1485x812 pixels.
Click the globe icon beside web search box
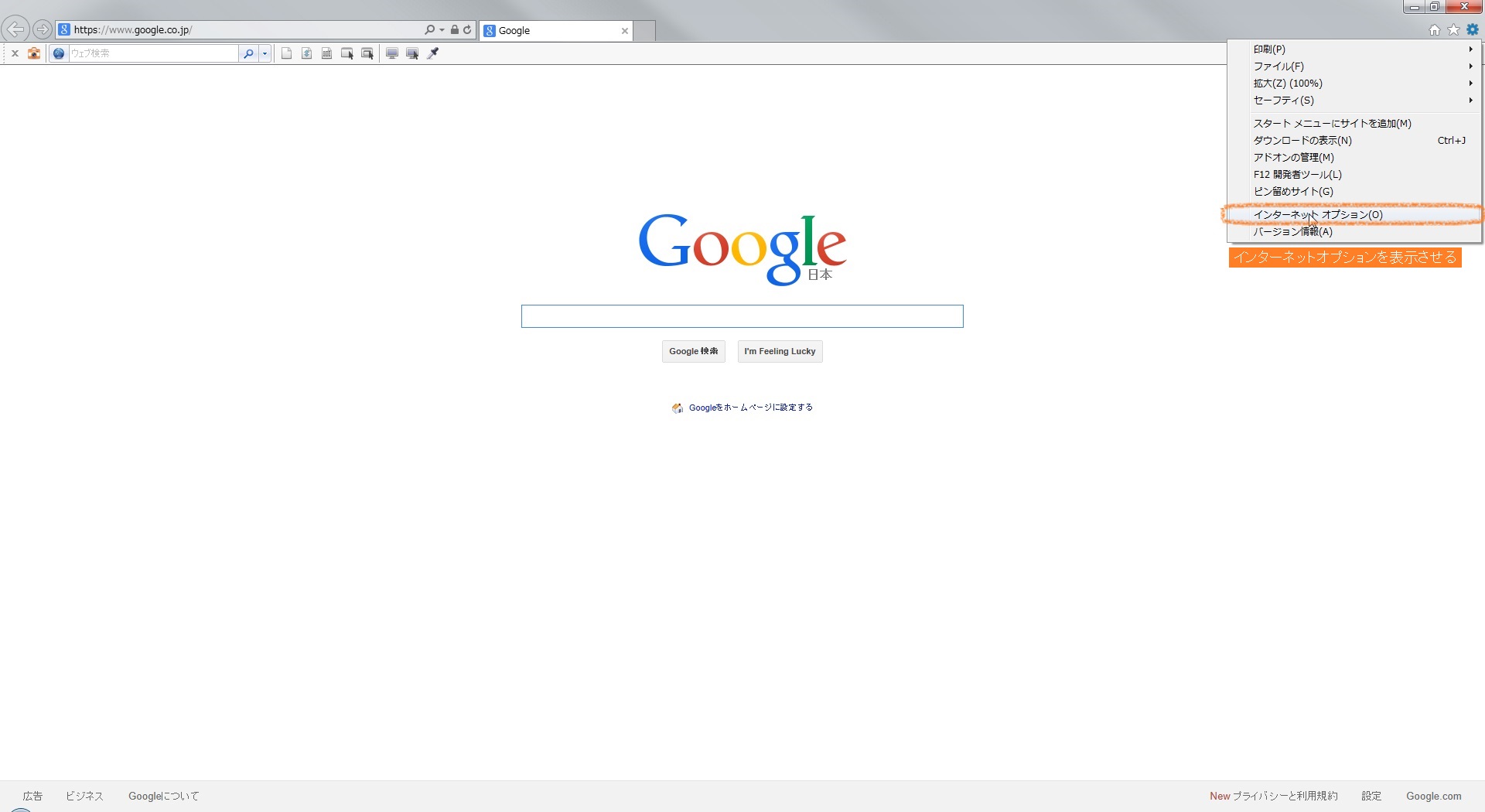[59, 53]
